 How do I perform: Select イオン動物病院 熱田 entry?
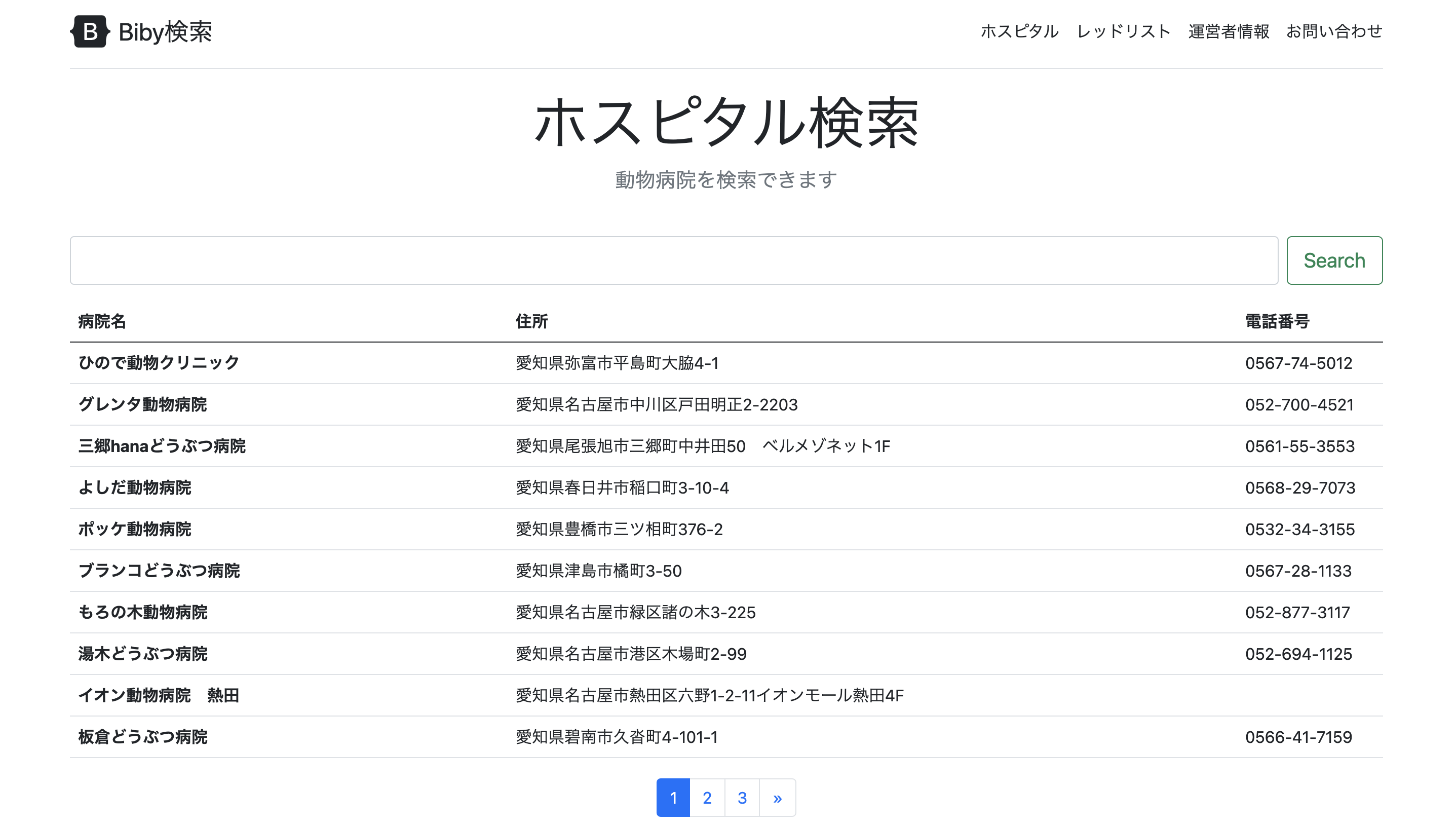click(x=159, y=695)
